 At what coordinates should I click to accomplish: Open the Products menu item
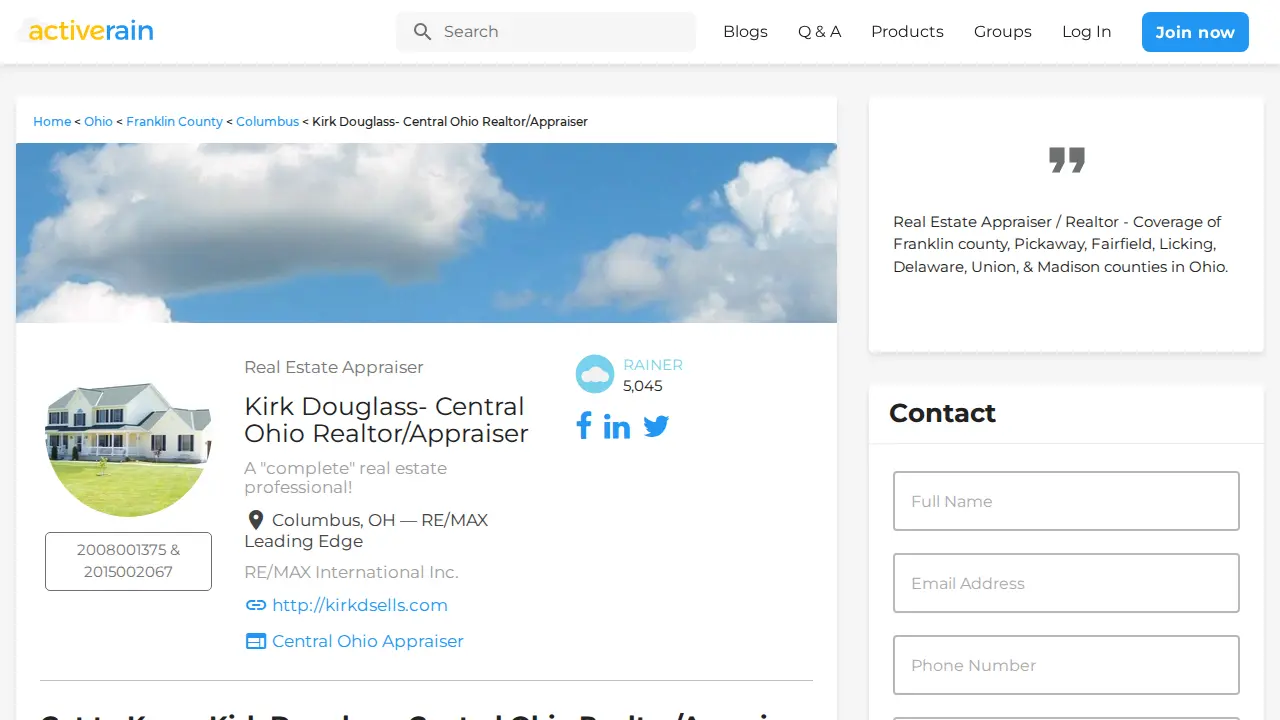pos(907,32)
